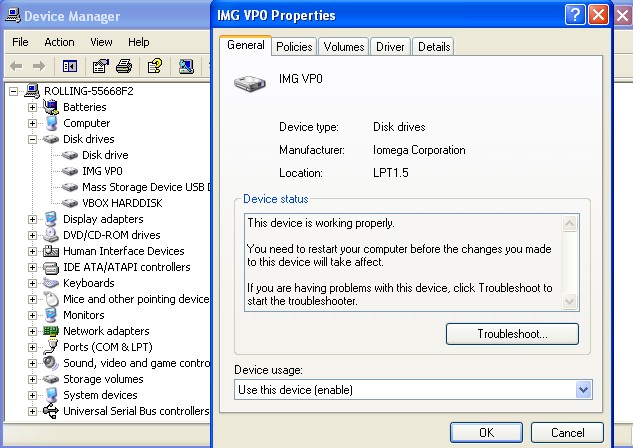
Task: Click OK in the Properties dialog
Action: pos(486,433)
